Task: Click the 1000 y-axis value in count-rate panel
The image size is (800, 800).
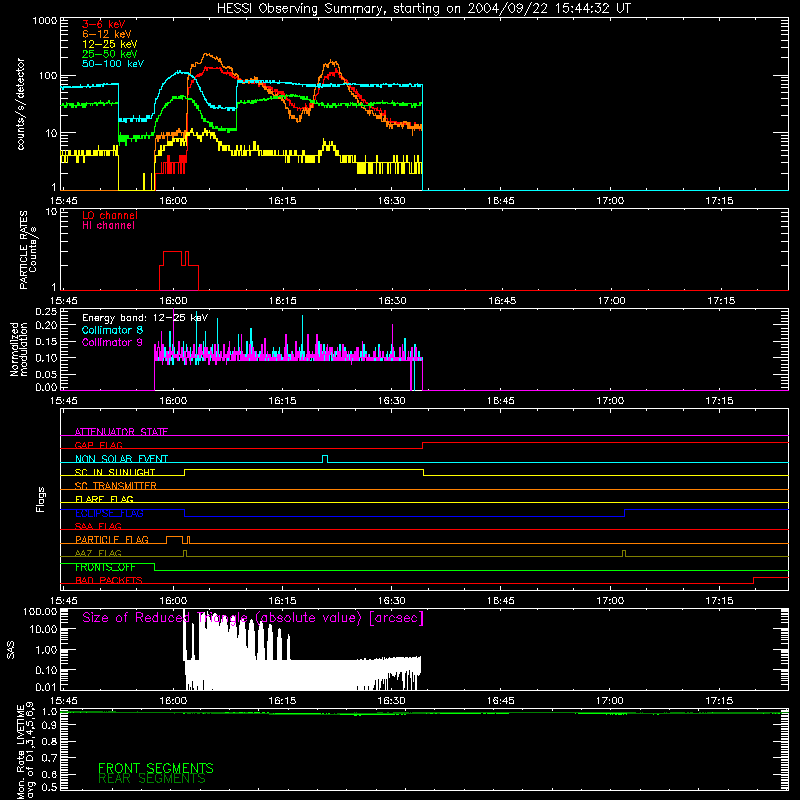Action: [x=45, y=21]
